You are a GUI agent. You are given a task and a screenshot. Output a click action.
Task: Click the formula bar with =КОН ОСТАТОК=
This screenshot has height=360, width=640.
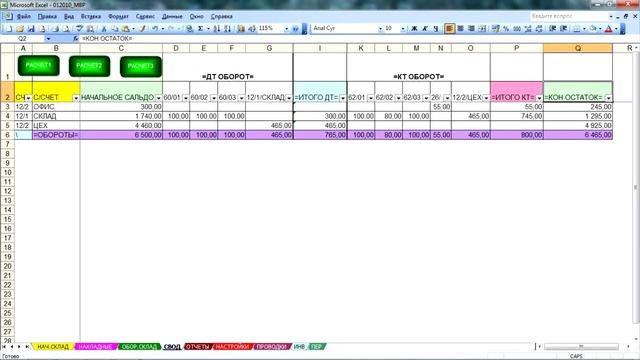[359, 38]
